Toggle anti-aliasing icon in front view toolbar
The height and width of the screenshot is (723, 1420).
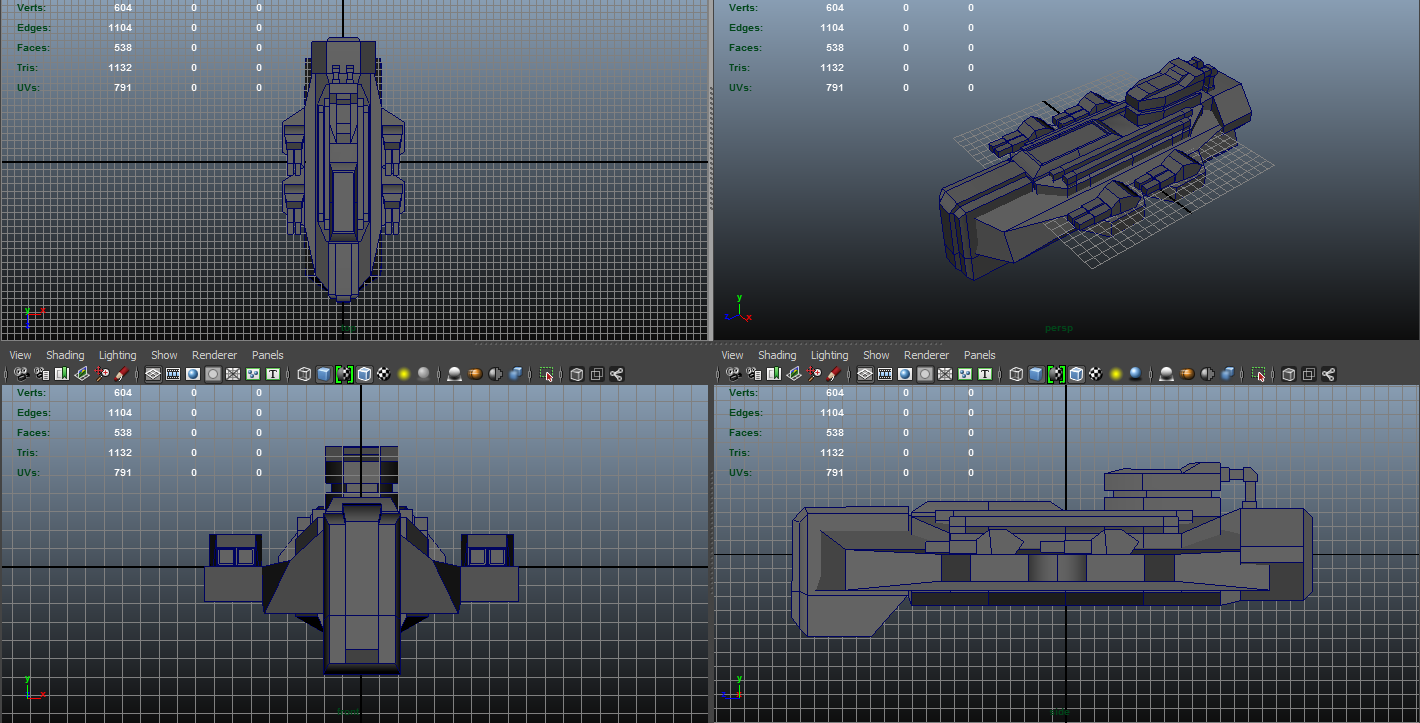click(495, 374)
